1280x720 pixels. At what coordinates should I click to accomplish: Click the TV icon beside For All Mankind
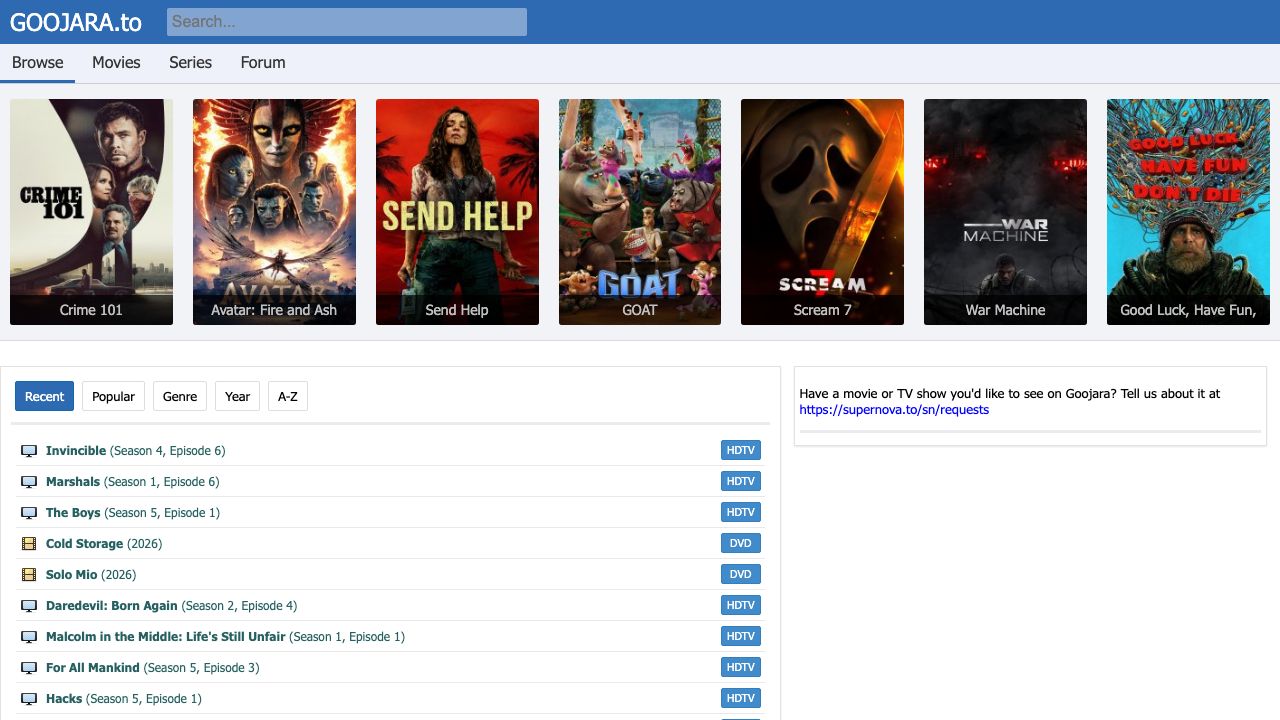[x=29, y=668]
